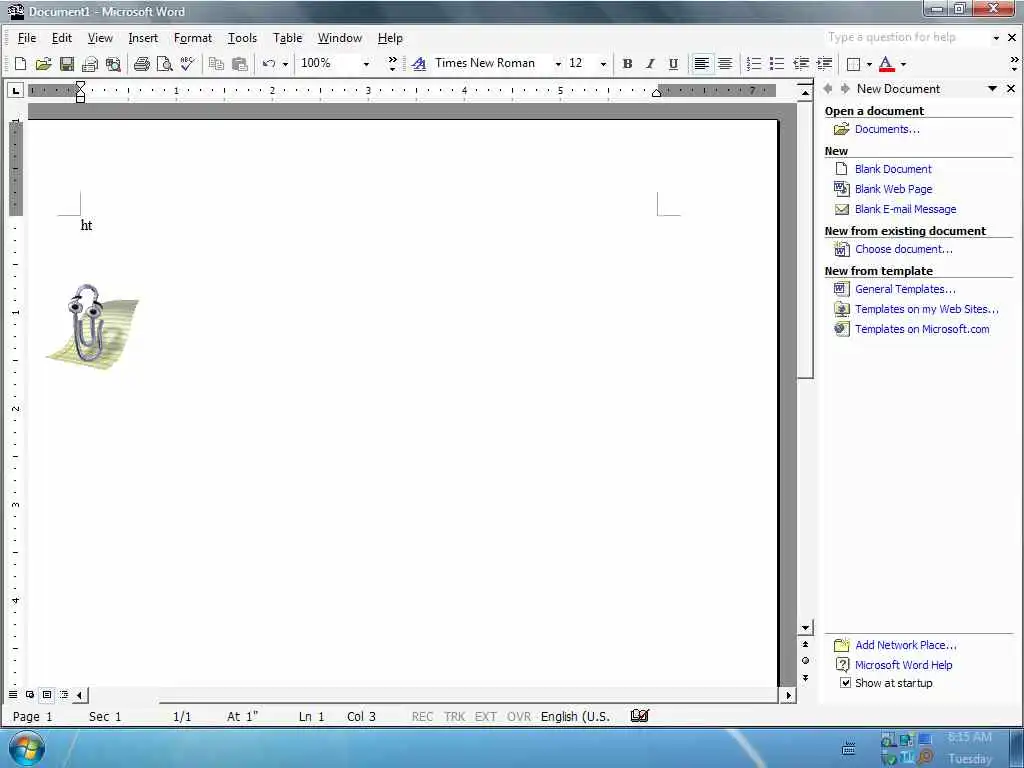Open the zoom percentage dropdown
The width and height of the screenshot is (1024, 768).
[x=366, y=64]
